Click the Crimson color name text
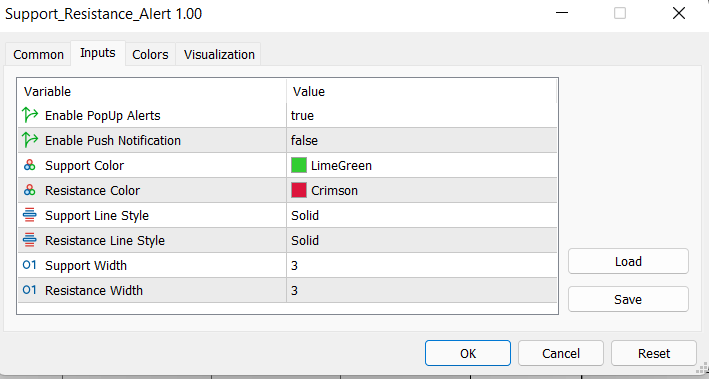The image size is (709, 379). 335,190
